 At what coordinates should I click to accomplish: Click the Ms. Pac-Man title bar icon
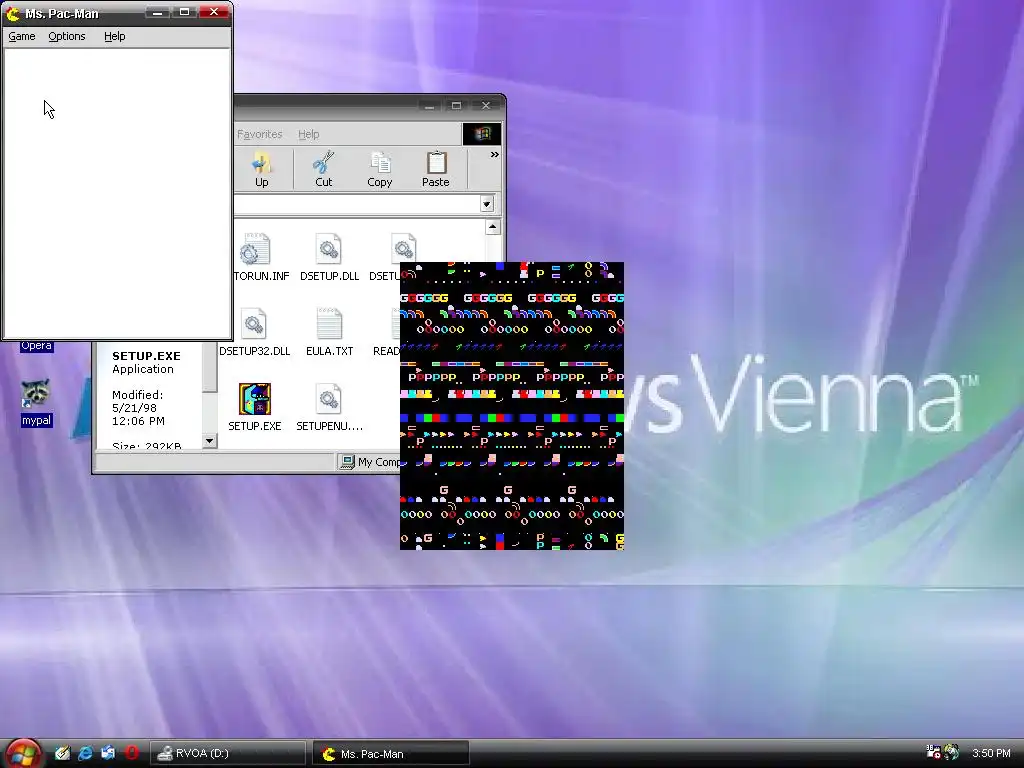coord(13,13)
